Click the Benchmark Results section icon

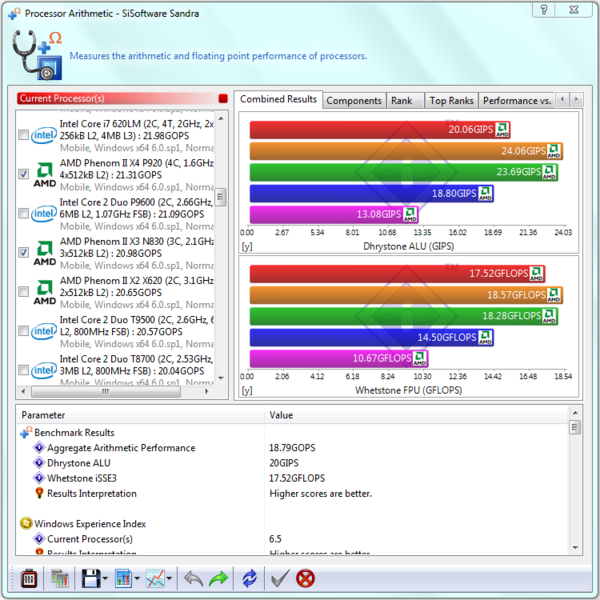pyautogui.click(x=26, y=432)
